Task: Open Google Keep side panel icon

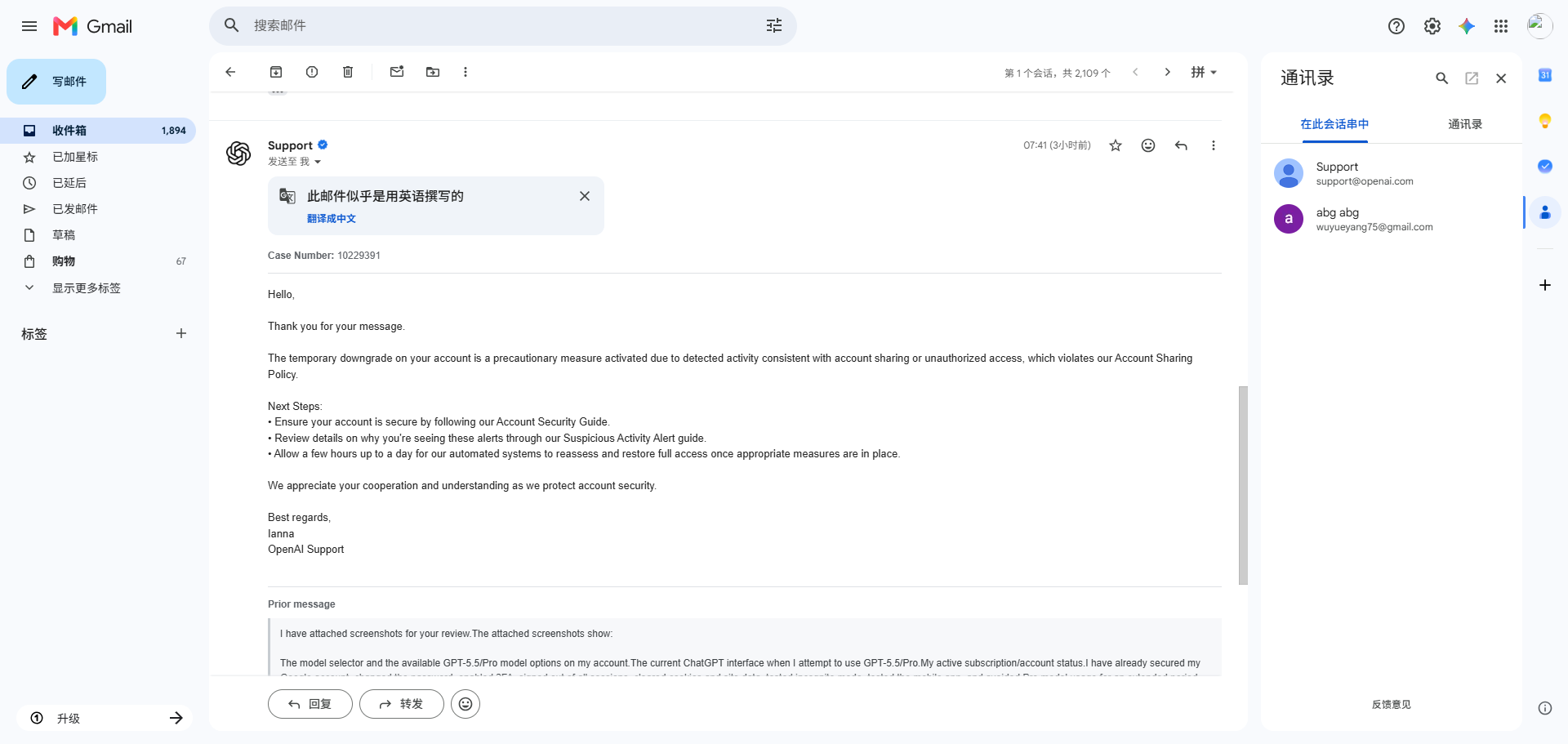Action: 1545,121
